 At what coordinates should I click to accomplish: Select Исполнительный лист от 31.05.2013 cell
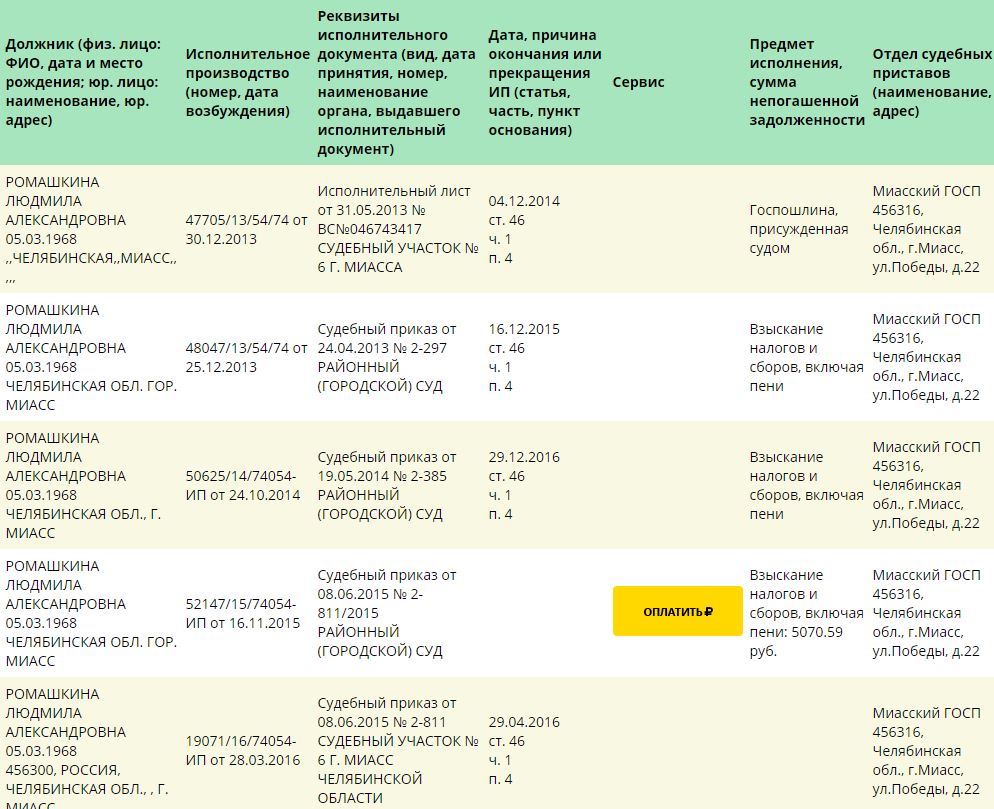(x=397, y=230)
